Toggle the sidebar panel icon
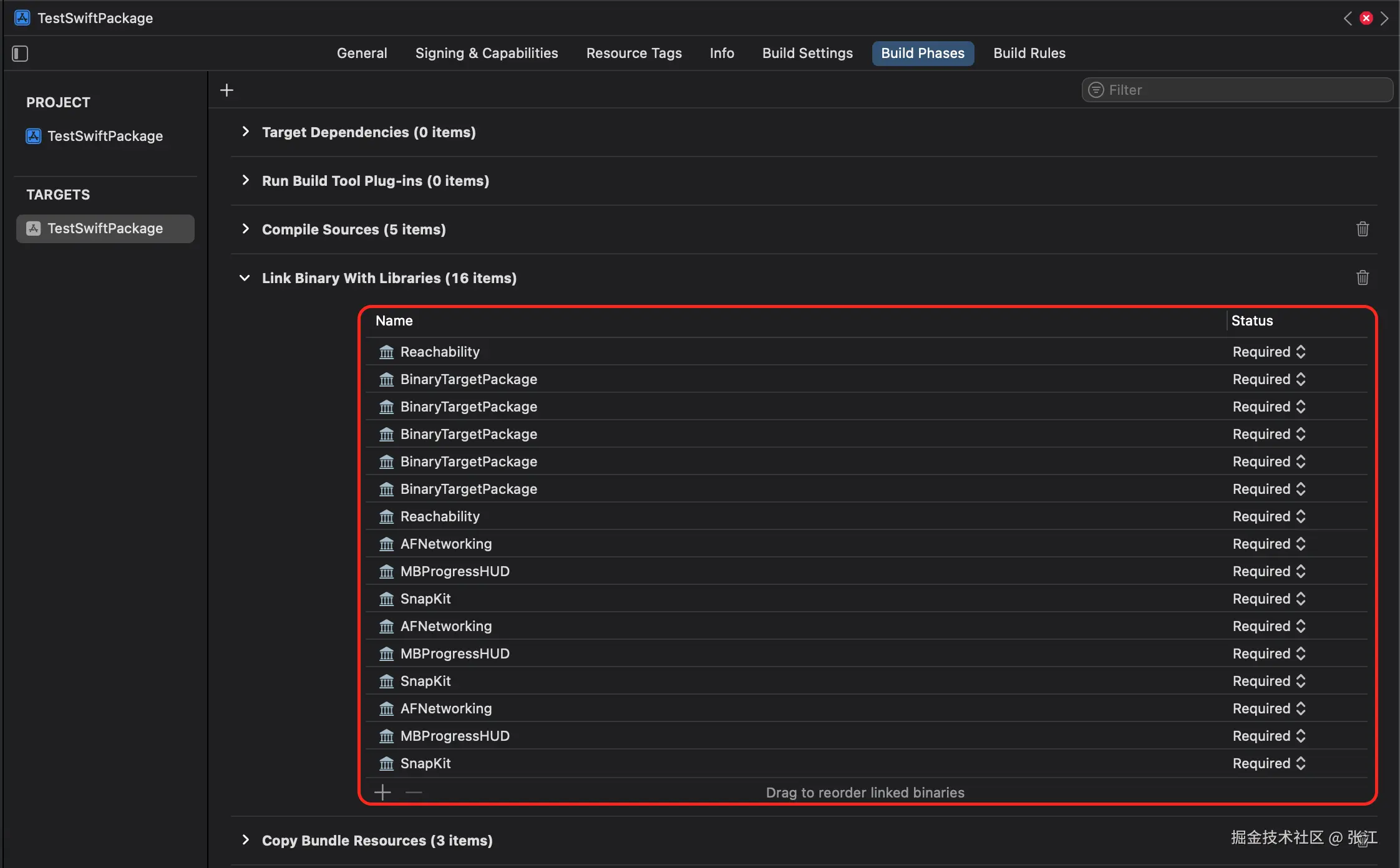 click(20, 54)
